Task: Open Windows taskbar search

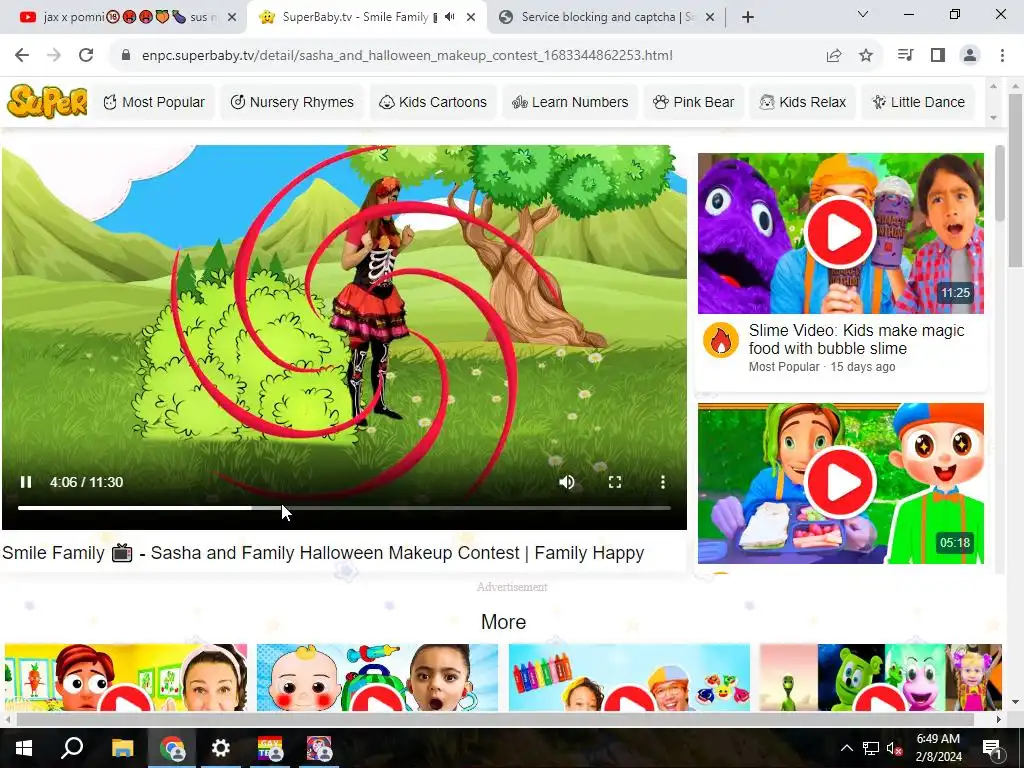Action: [72, 748]
